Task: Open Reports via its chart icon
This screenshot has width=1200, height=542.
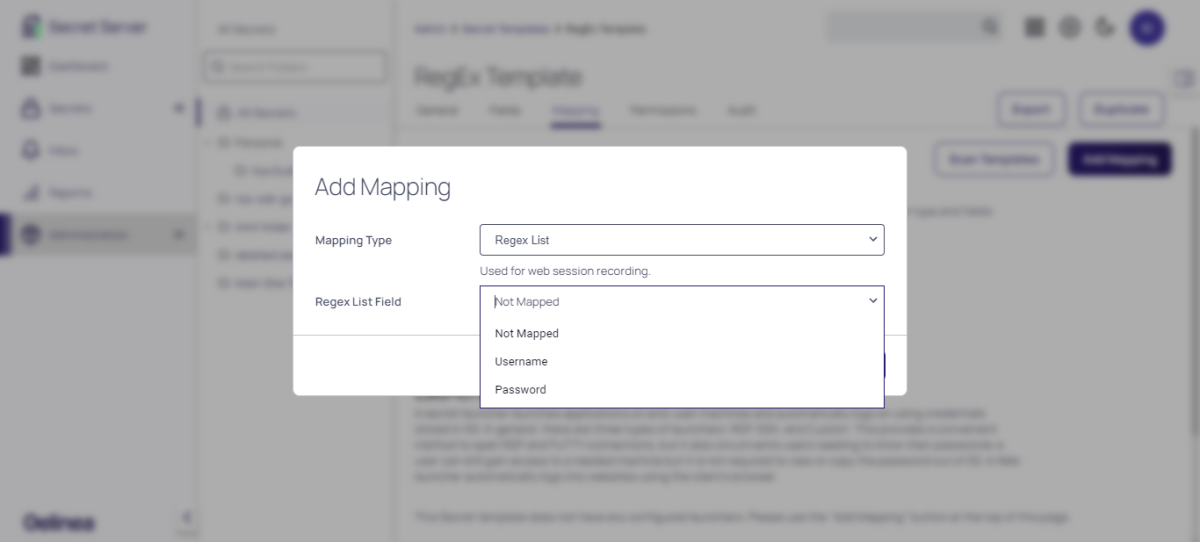Action: click(31, 192)
